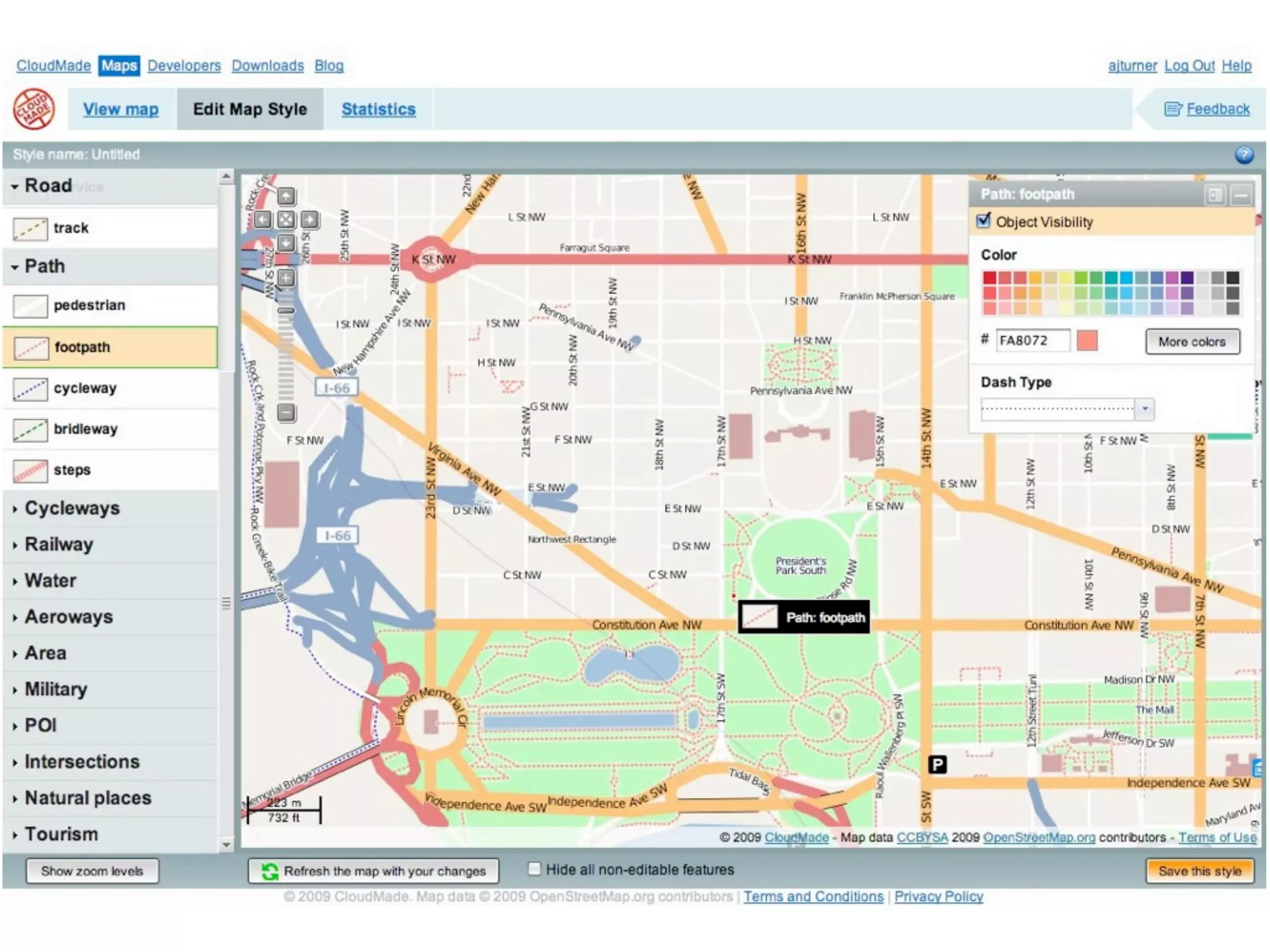Viewport: 1270px width, 952px height.
Task: Click the map zoom in plus button
Action: 286,278
